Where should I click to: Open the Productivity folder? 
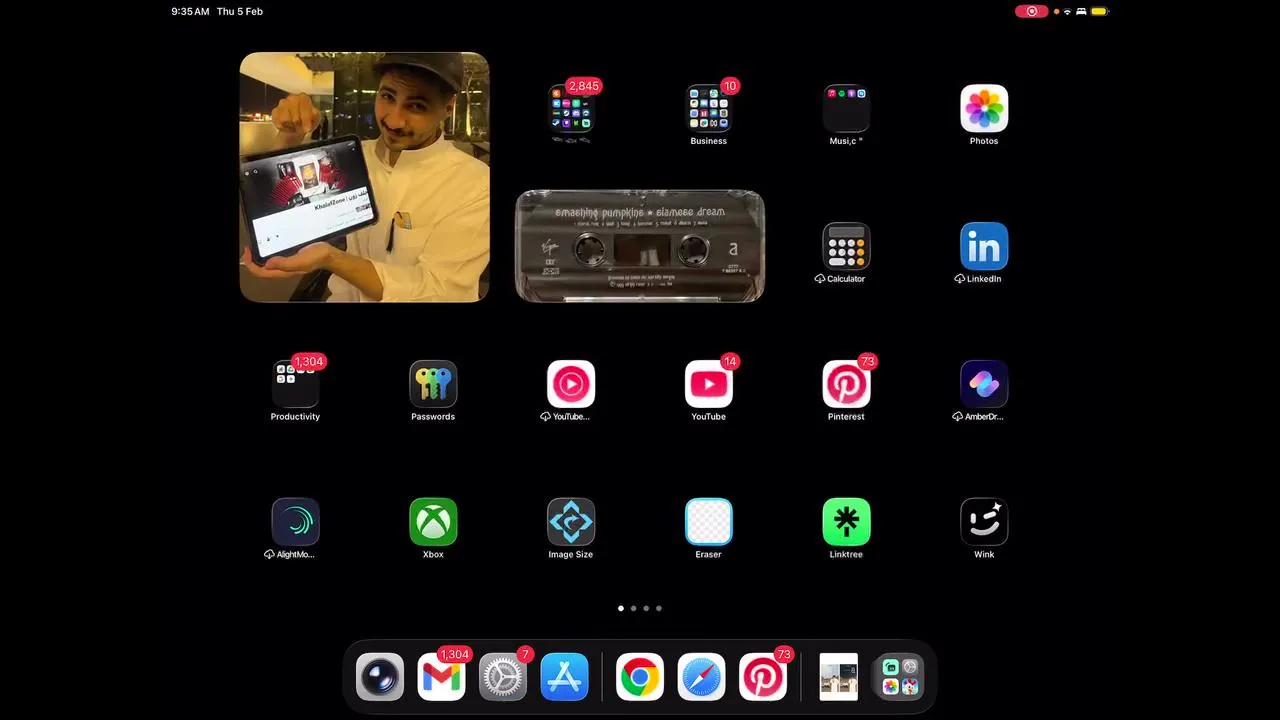(x=295, y=384)
